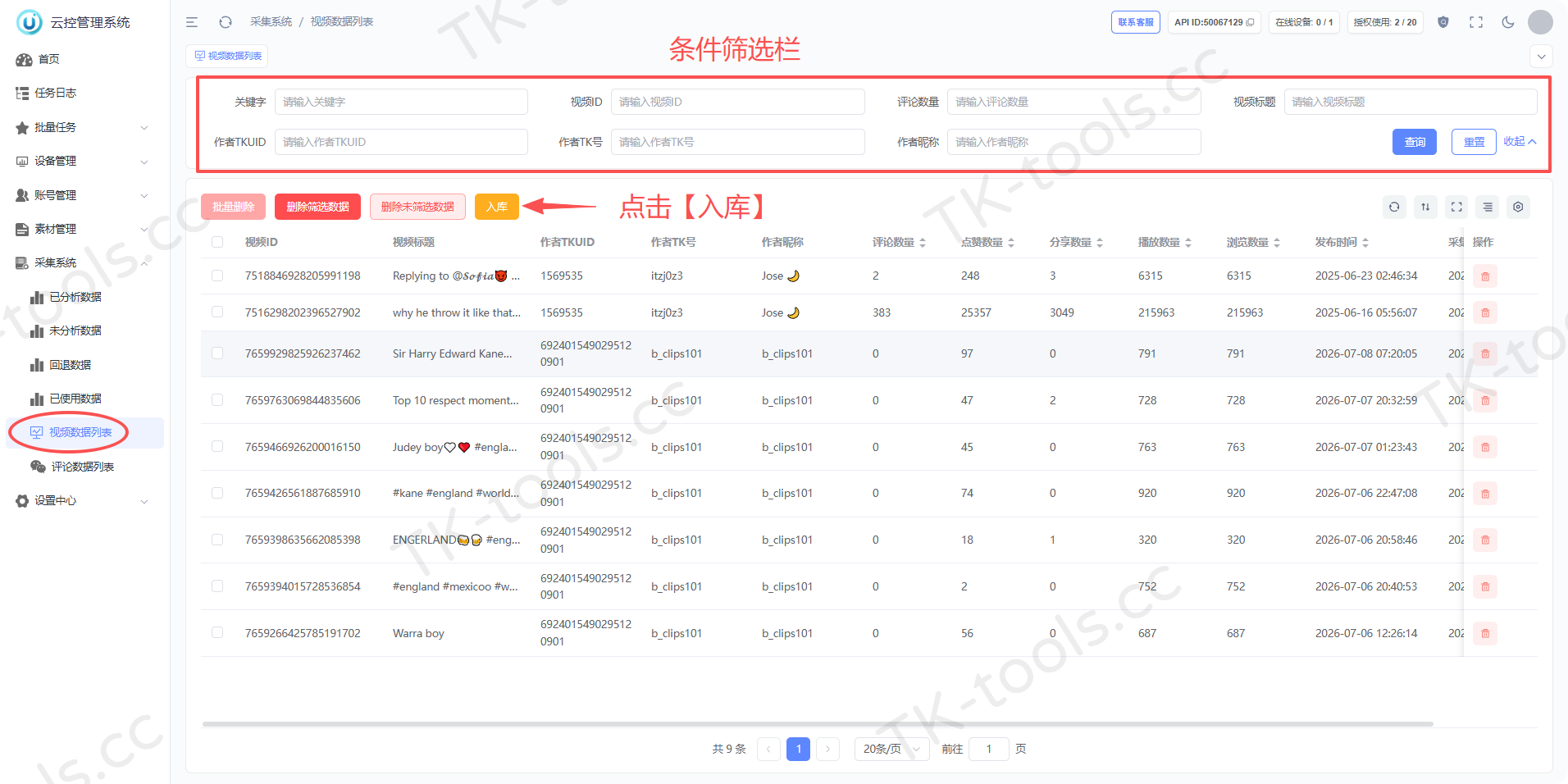The width and height of the screenshot is (1568, 784).
Task: Check row 7518846928205991198
Action: coord(217,276)
